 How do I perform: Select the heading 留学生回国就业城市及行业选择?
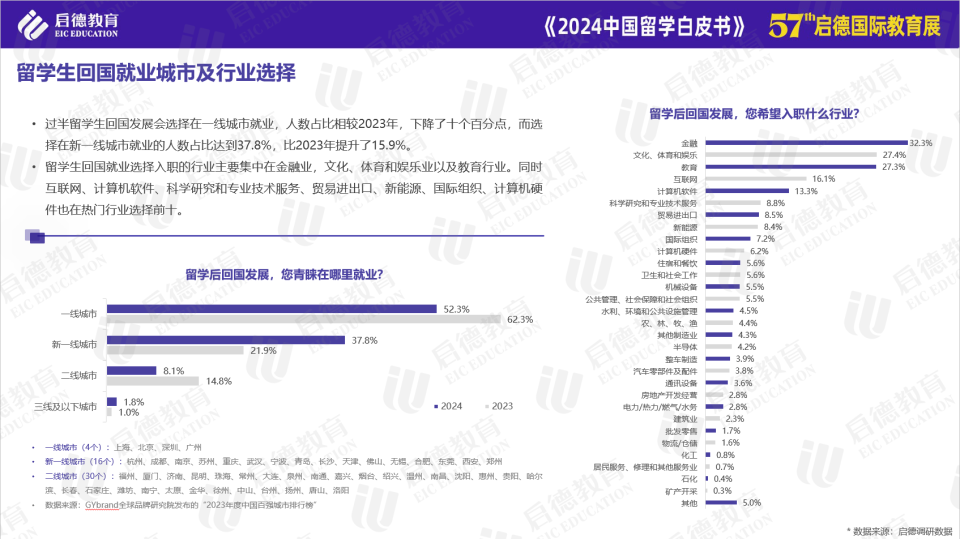point(156,73)
